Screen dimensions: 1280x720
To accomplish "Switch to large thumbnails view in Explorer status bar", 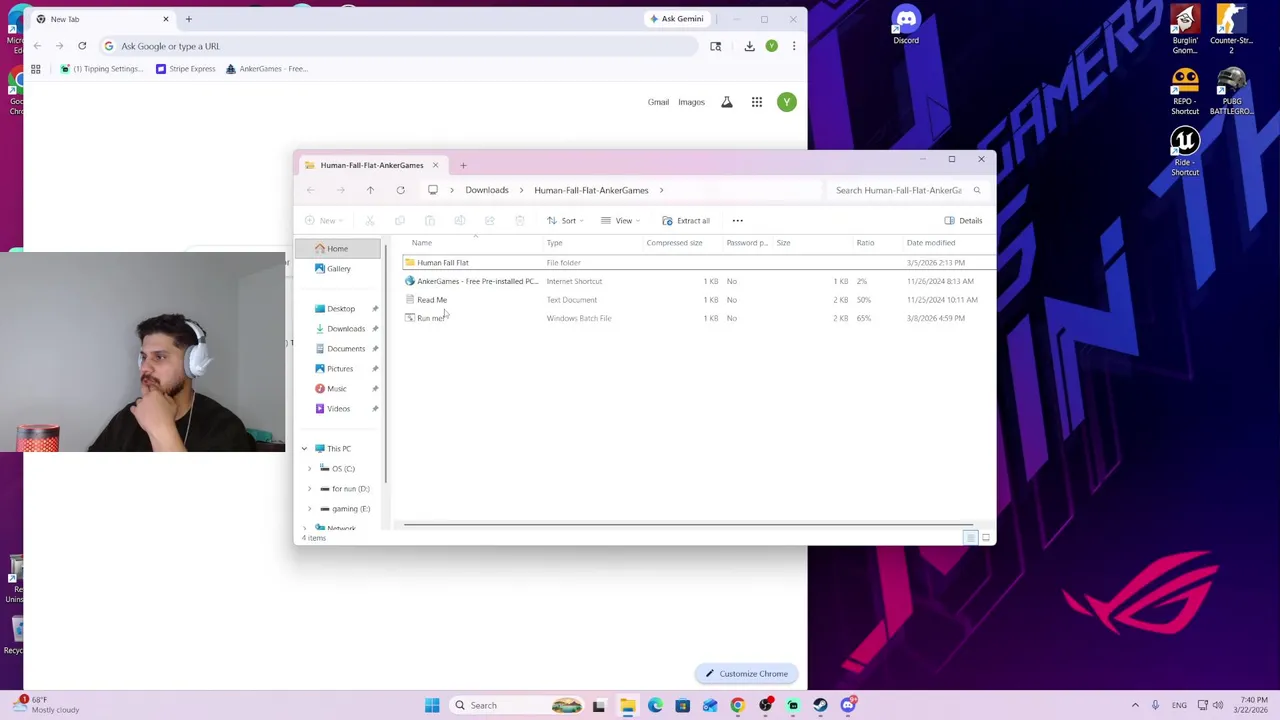I will click(x=986, y=538).
